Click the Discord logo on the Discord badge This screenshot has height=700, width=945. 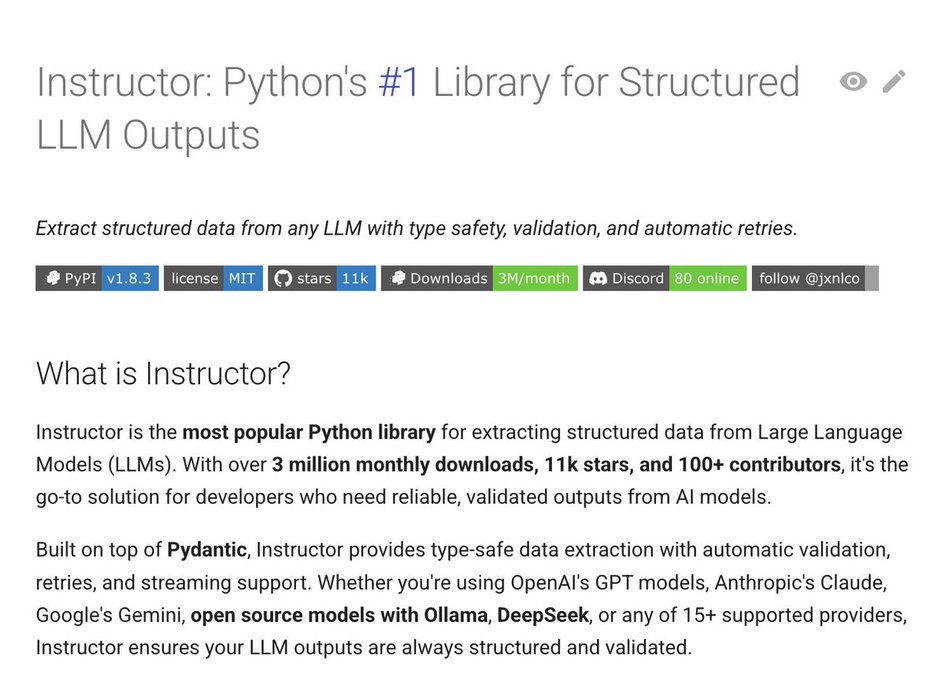tap(598, 279)
